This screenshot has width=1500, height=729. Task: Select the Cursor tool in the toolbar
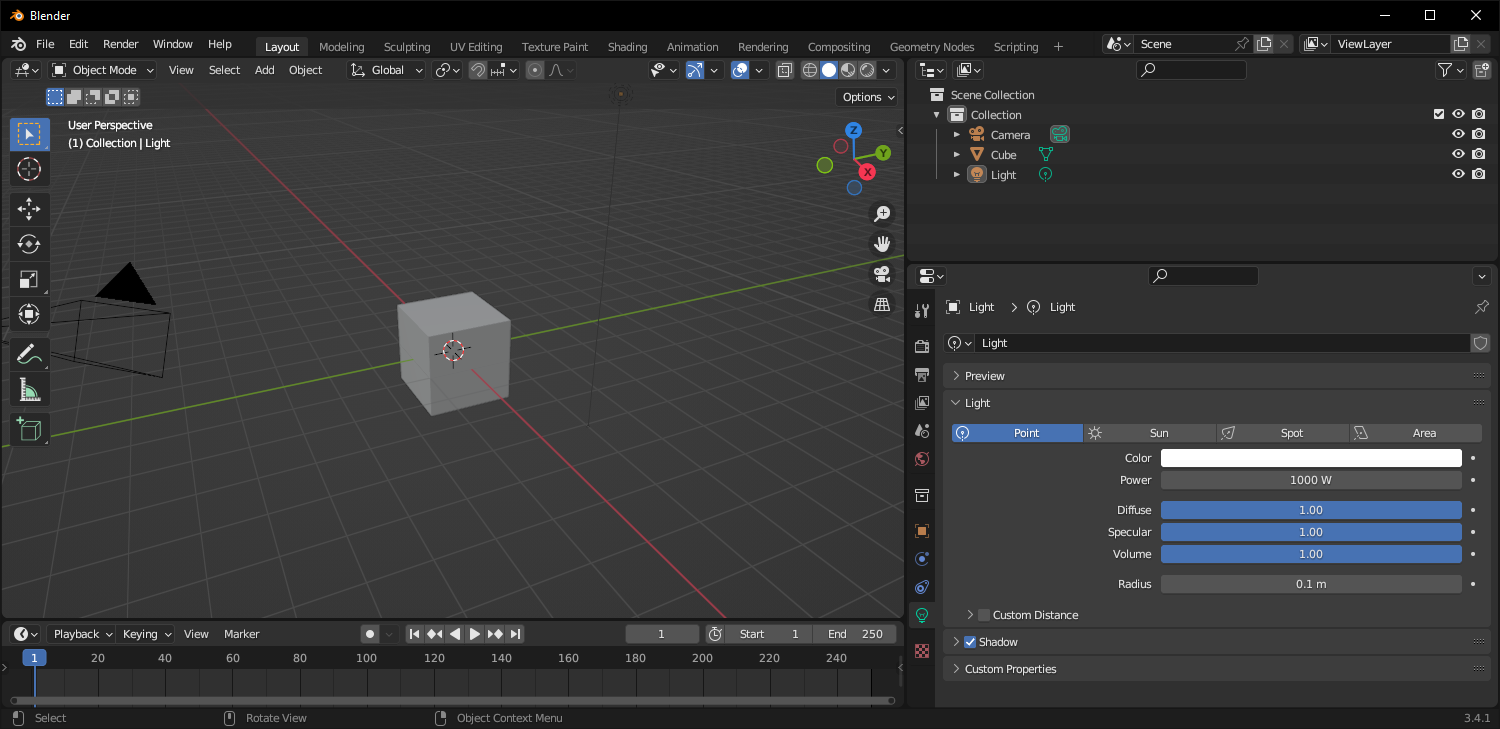click(29, 169)
